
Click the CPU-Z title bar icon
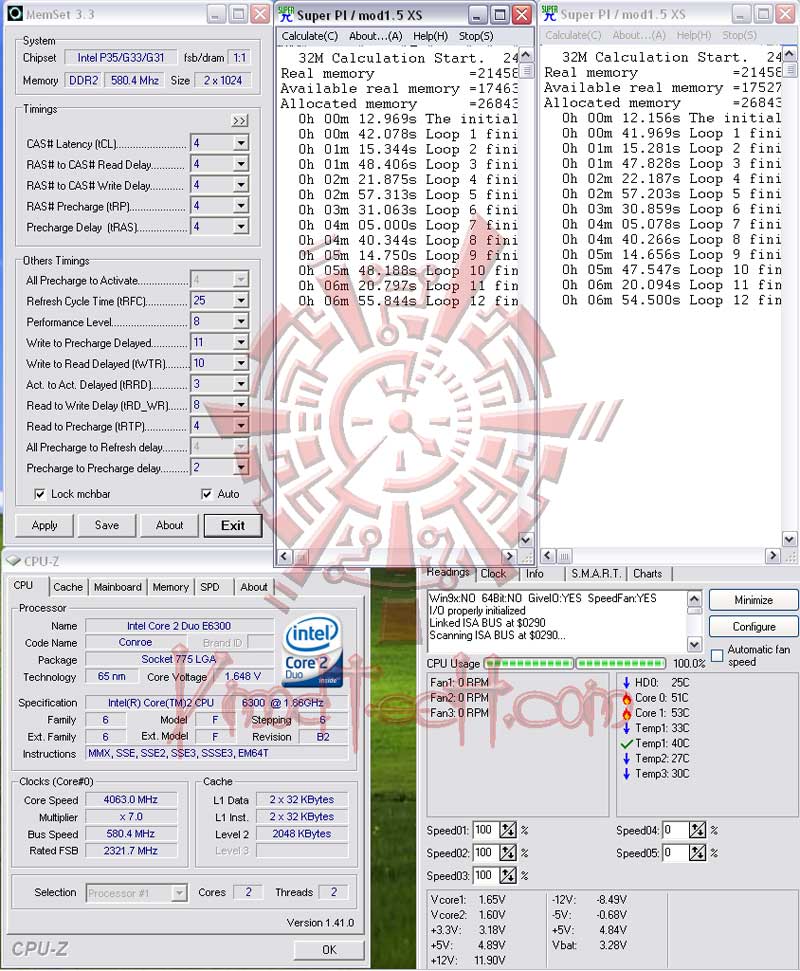click(x=14, y=561)
